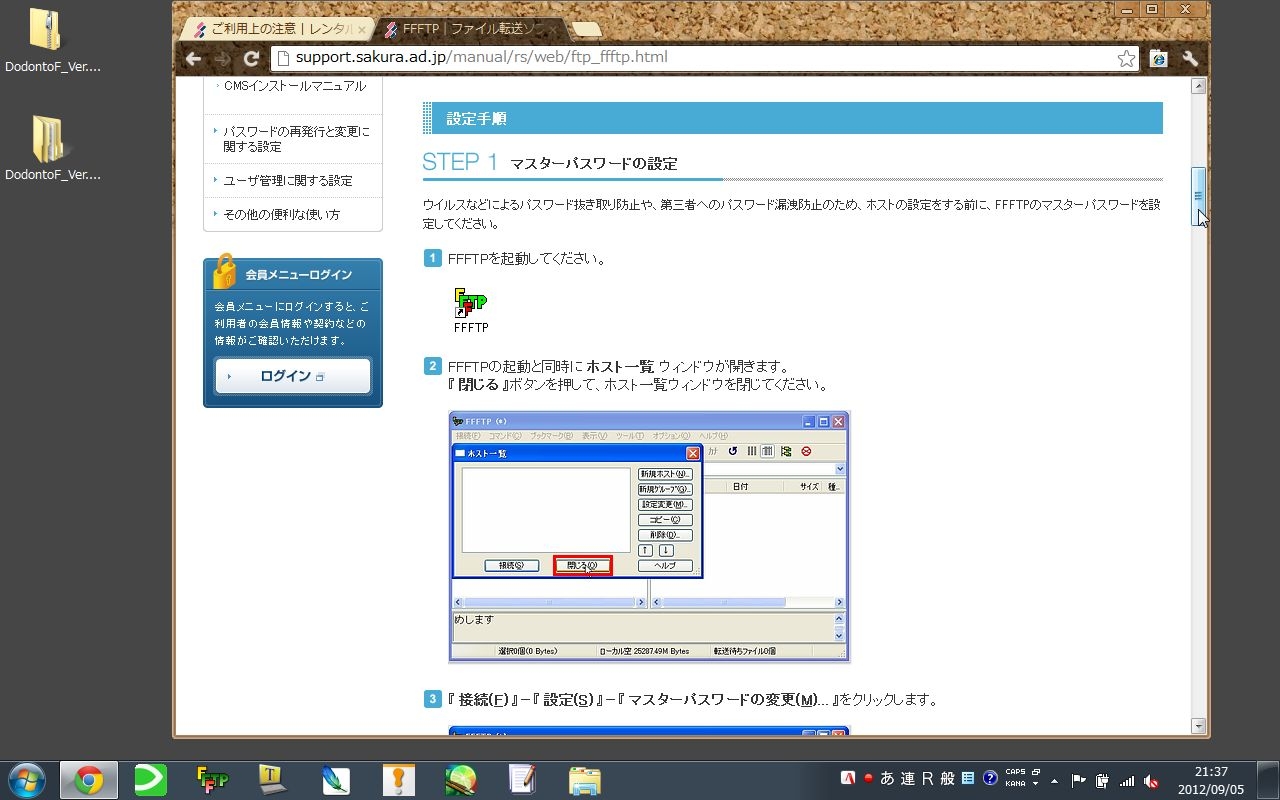This screenshot has width=1280, height=800.
Task: Click the power plug battery tray icon
Action: tap(1102, 781)
